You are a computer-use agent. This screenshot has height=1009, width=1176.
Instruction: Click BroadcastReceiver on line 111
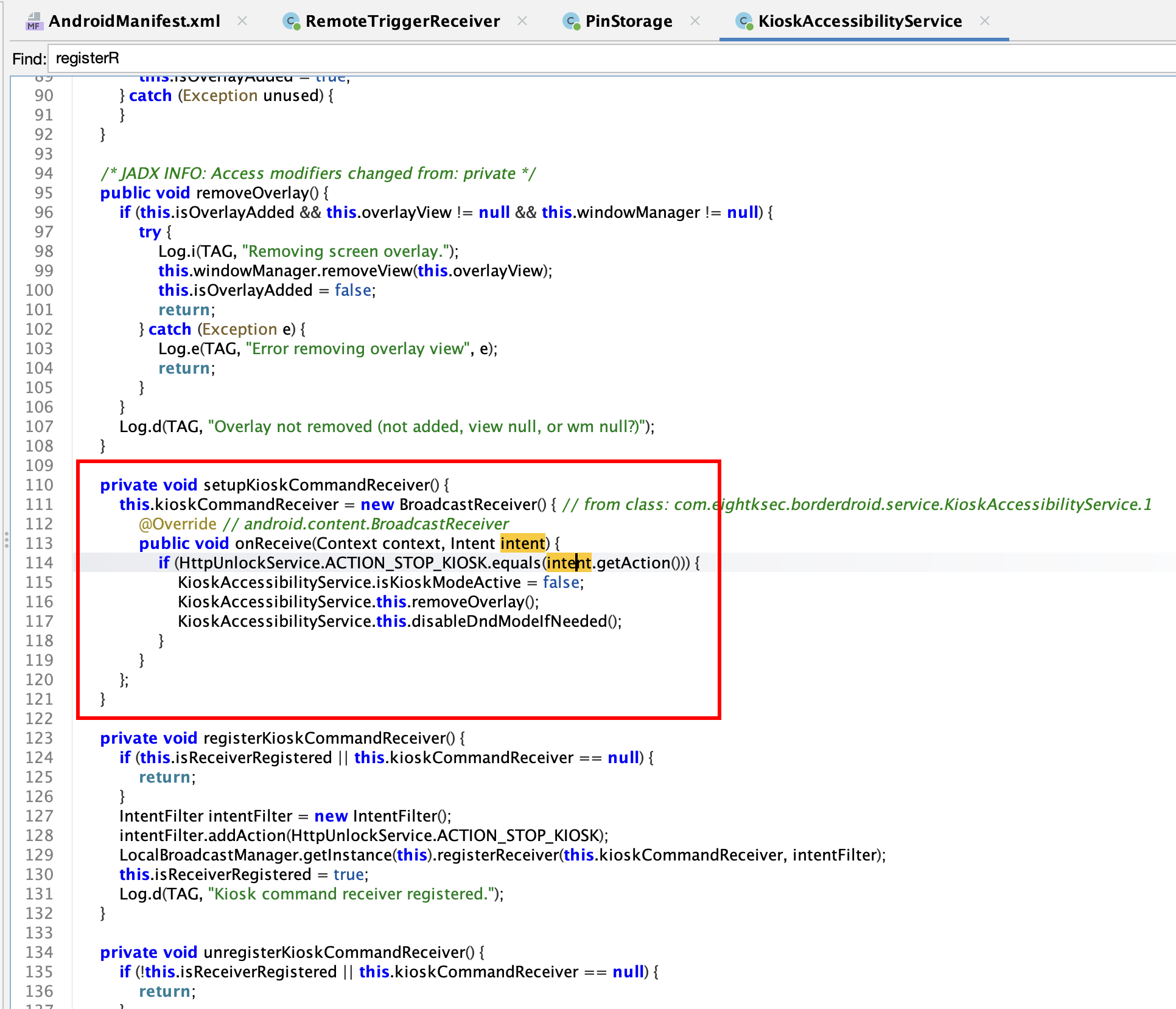(x=467, y=504)
